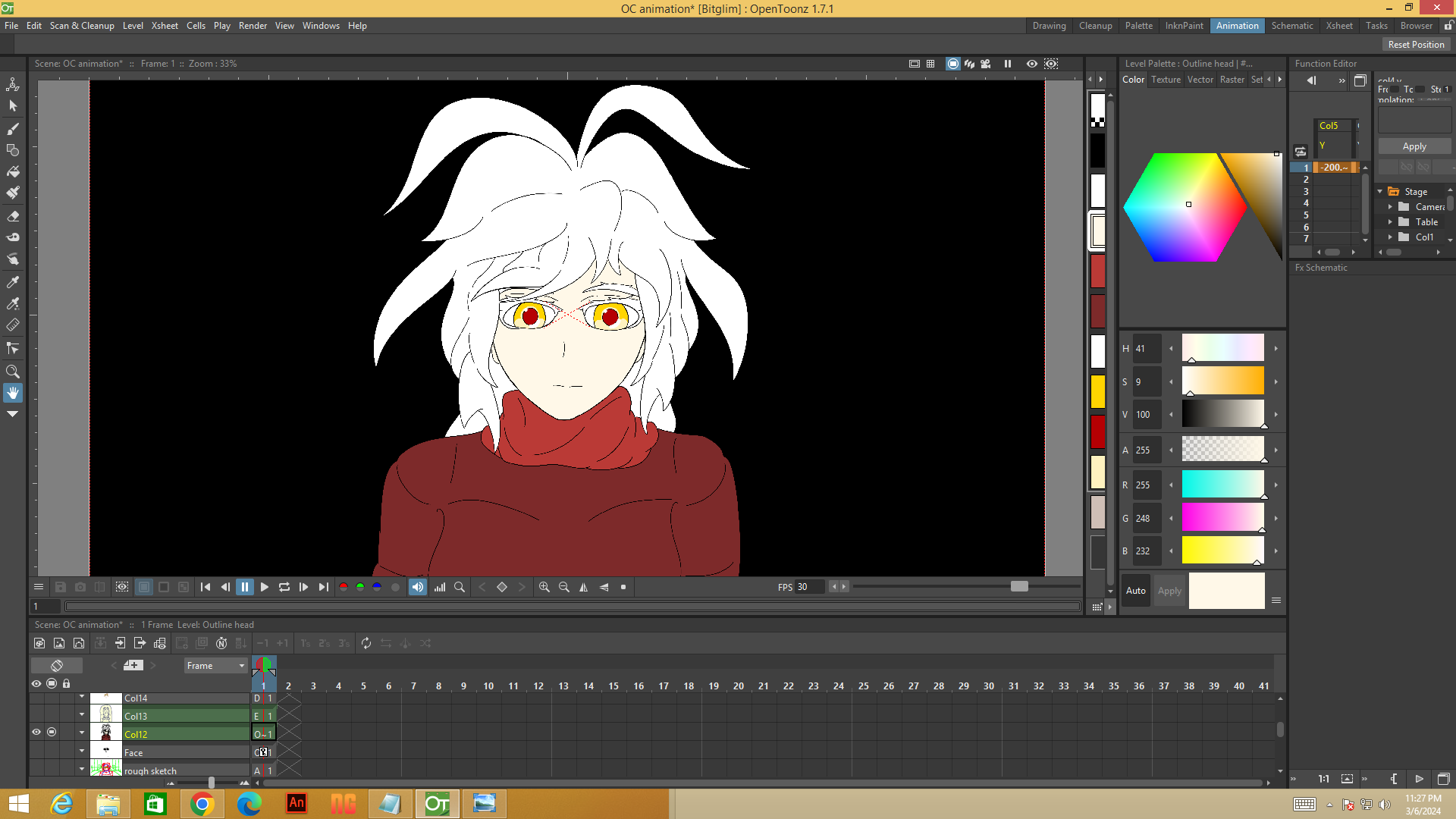Adjust the Hue slider bar
This screenshot has width=1456, height=819.
[x=1222, y=348]
